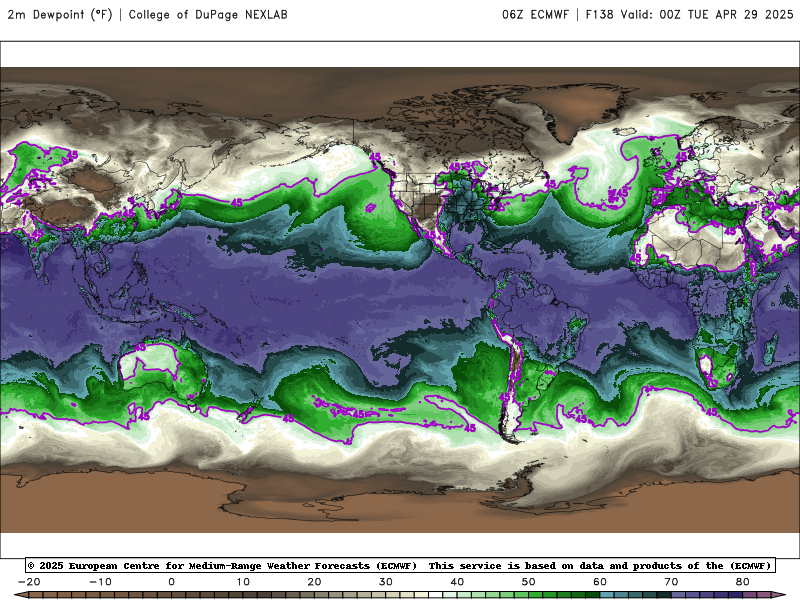Click the "College of DuPage NEXLAB" label
800x600 pixels.
pos(208,14)
